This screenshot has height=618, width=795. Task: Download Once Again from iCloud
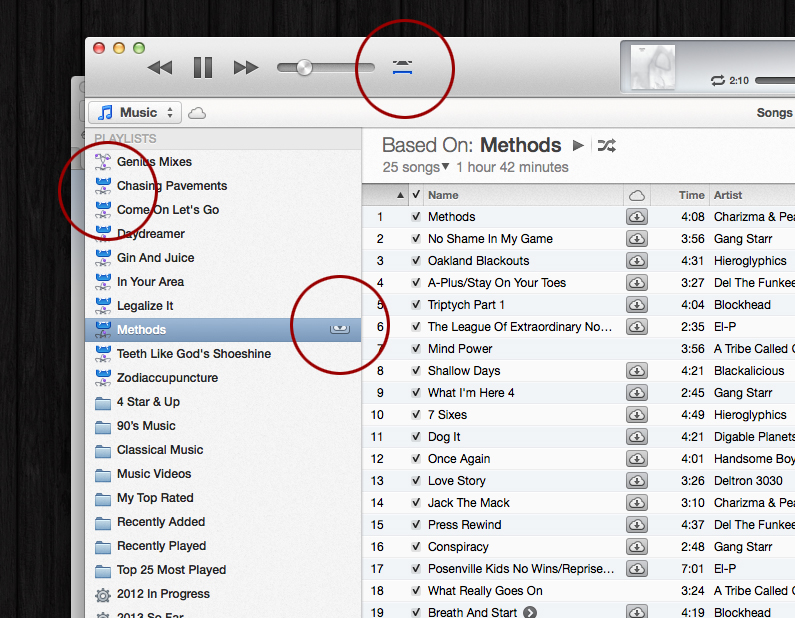click(x=637, y=459)
